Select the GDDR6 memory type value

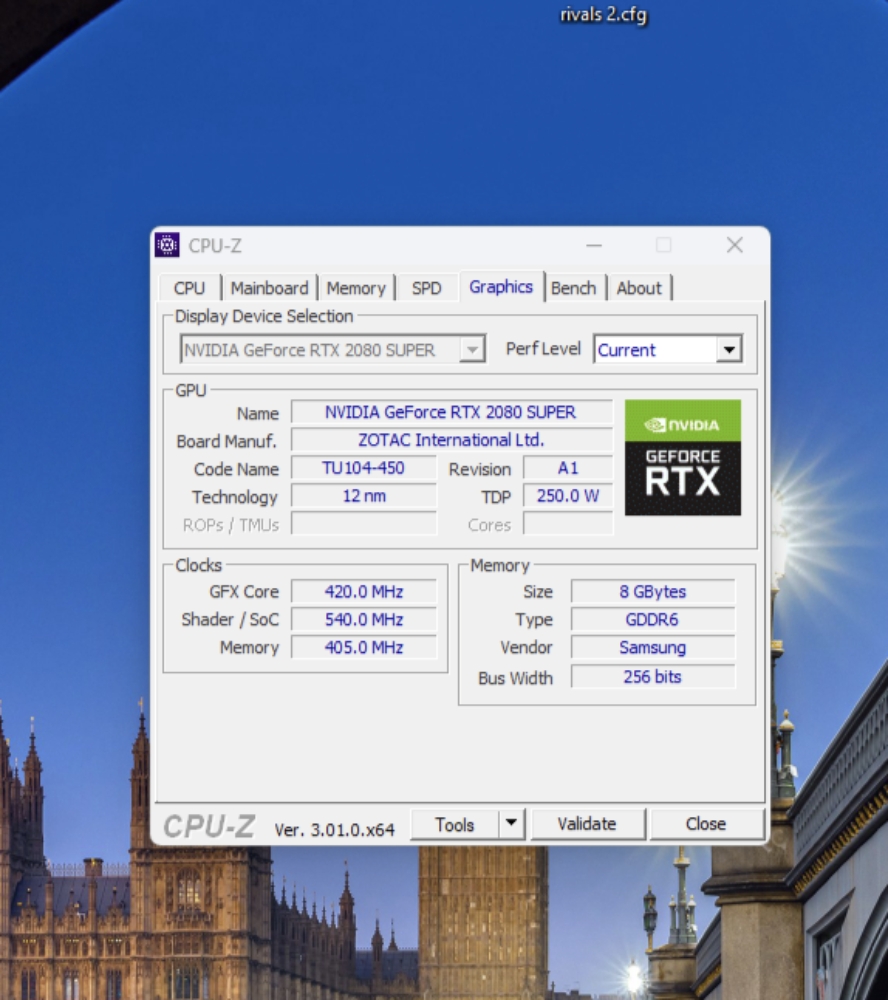653,619
